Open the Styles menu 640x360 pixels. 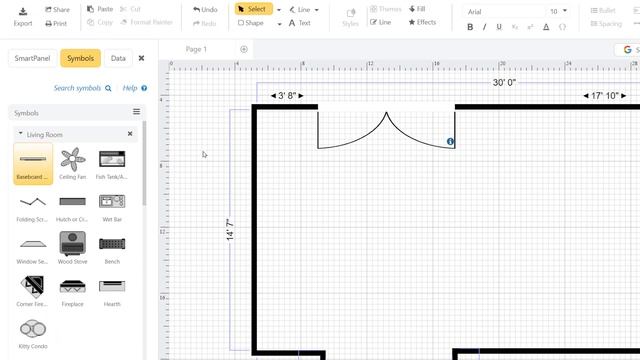pyautogui.click(x=350, y=18)
